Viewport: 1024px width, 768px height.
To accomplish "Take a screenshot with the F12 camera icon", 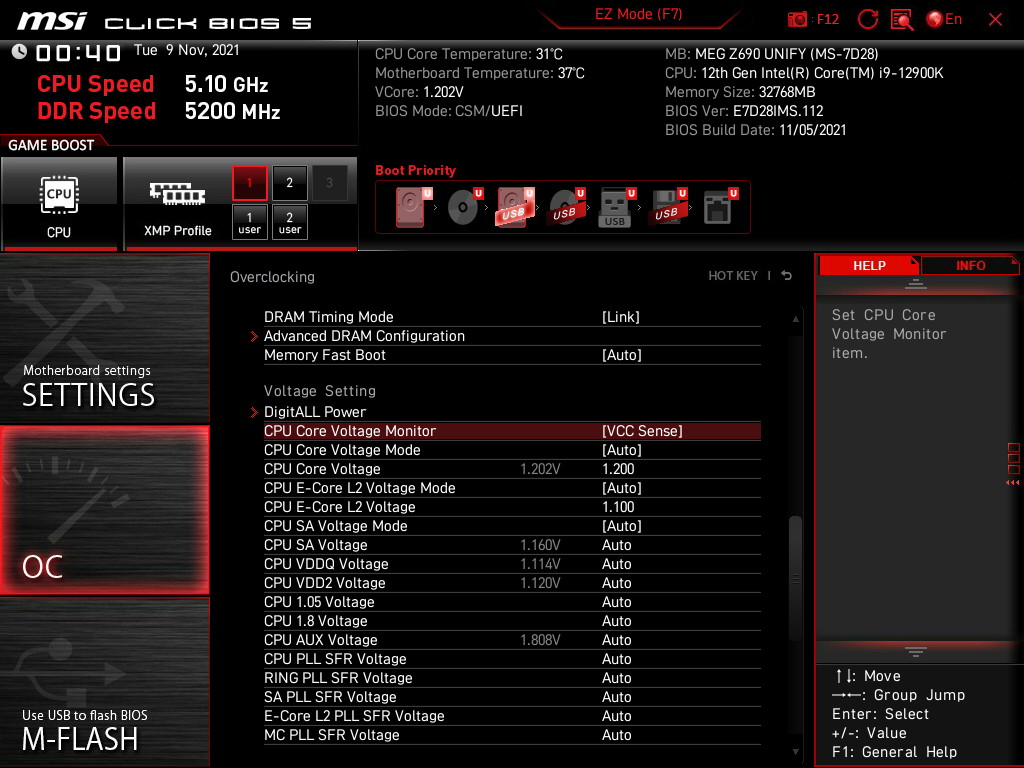I will (x=797, y=20).
